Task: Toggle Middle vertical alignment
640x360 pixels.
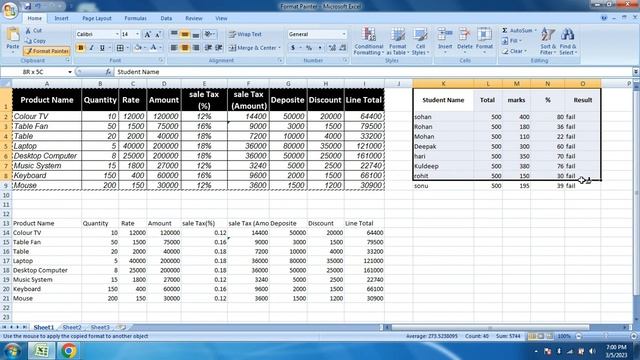Action: tap(185, 34)
